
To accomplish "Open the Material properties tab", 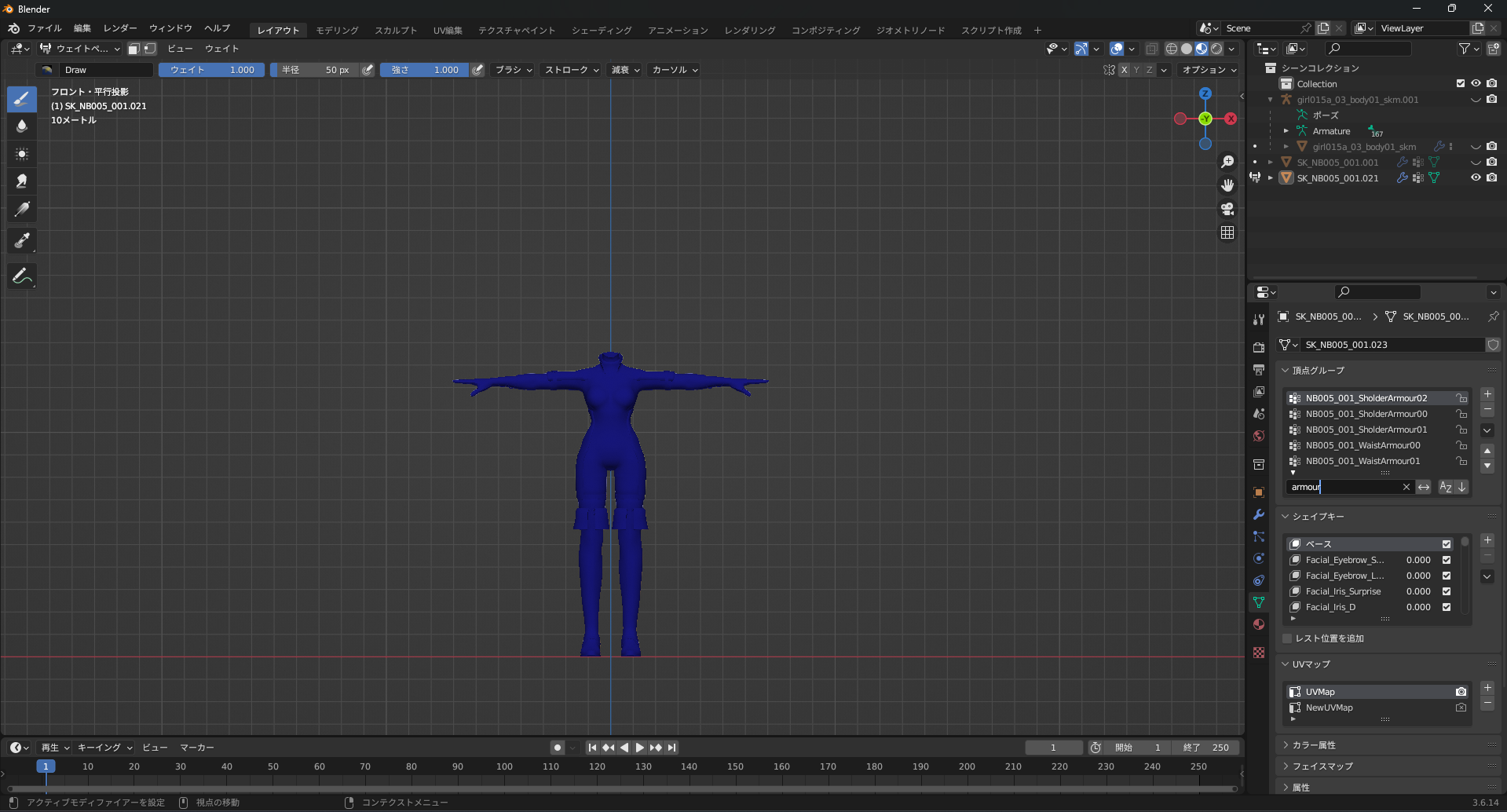I will coord(1259,624).
